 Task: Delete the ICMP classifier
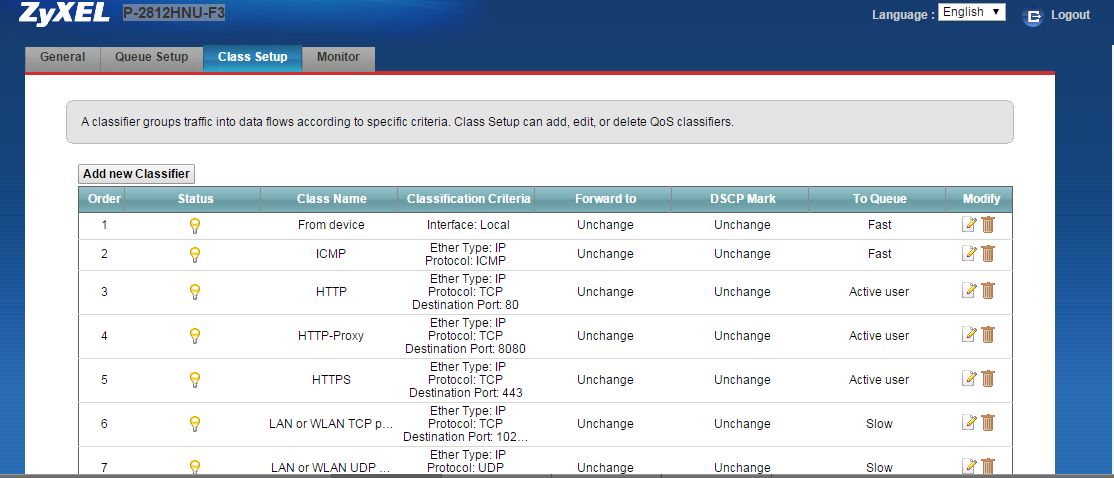pos(988,254)
